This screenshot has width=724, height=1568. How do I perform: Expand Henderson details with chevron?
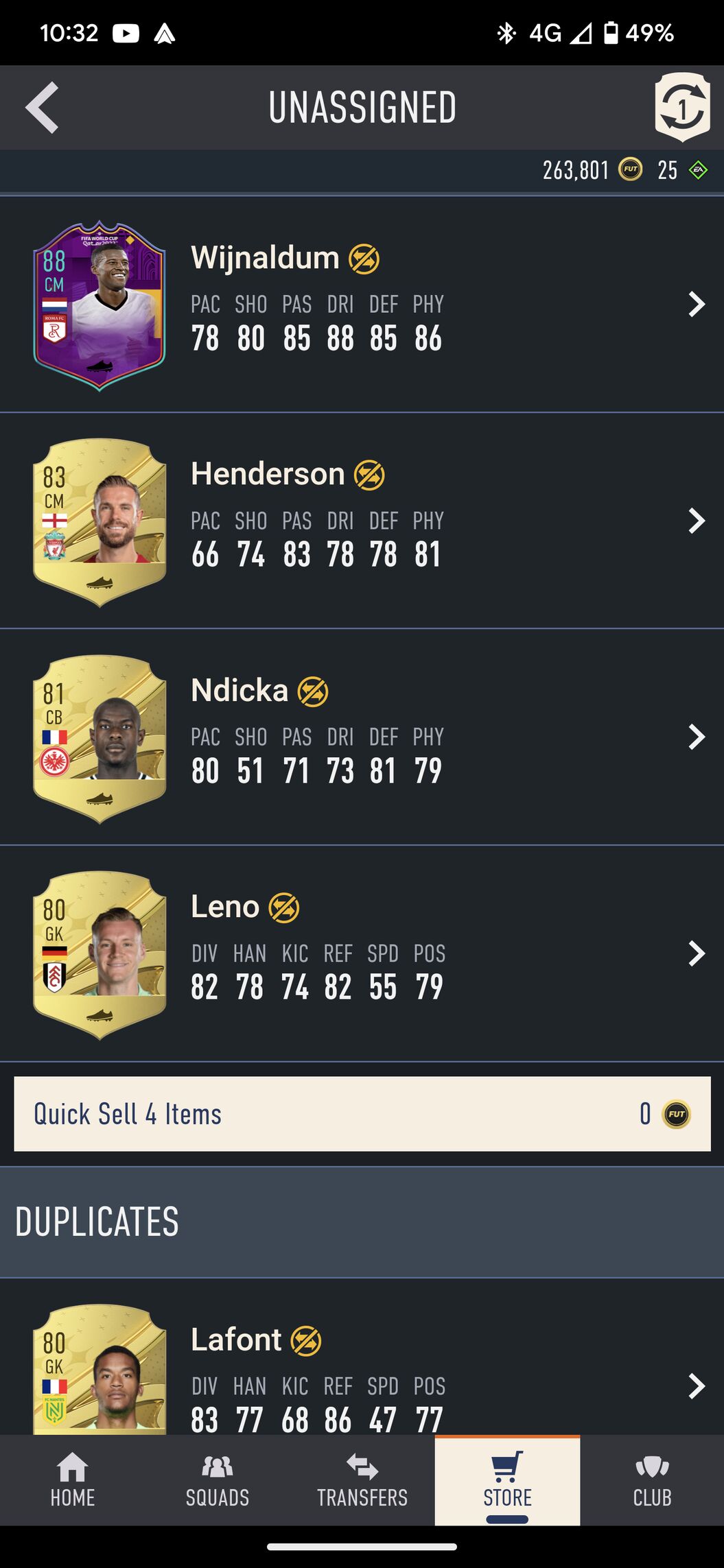click(697, 521)
